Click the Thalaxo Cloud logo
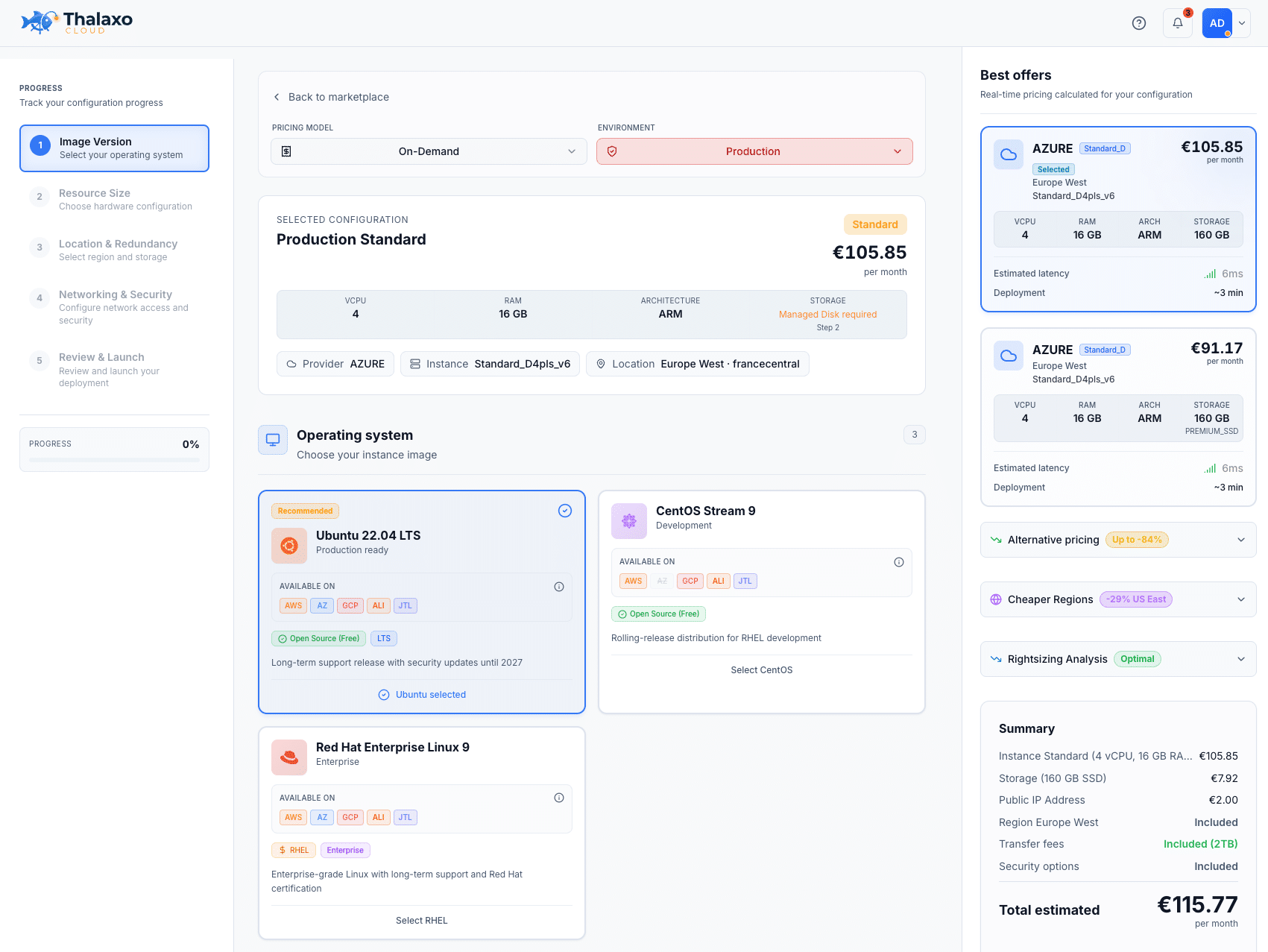Image resolution: width=1268 pixels, height=952 pixels. pos(77,22)
